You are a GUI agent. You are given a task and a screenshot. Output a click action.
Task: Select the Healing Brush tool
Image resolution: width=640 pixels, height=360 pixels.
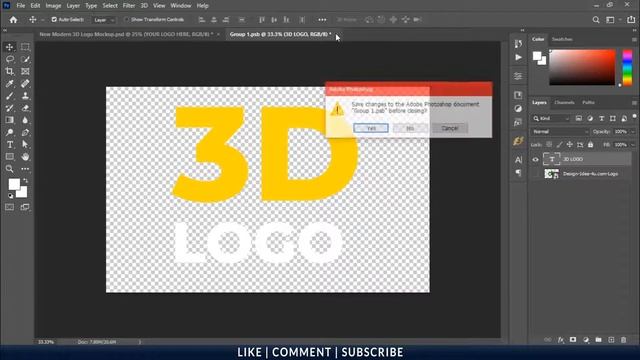point(25,84)
